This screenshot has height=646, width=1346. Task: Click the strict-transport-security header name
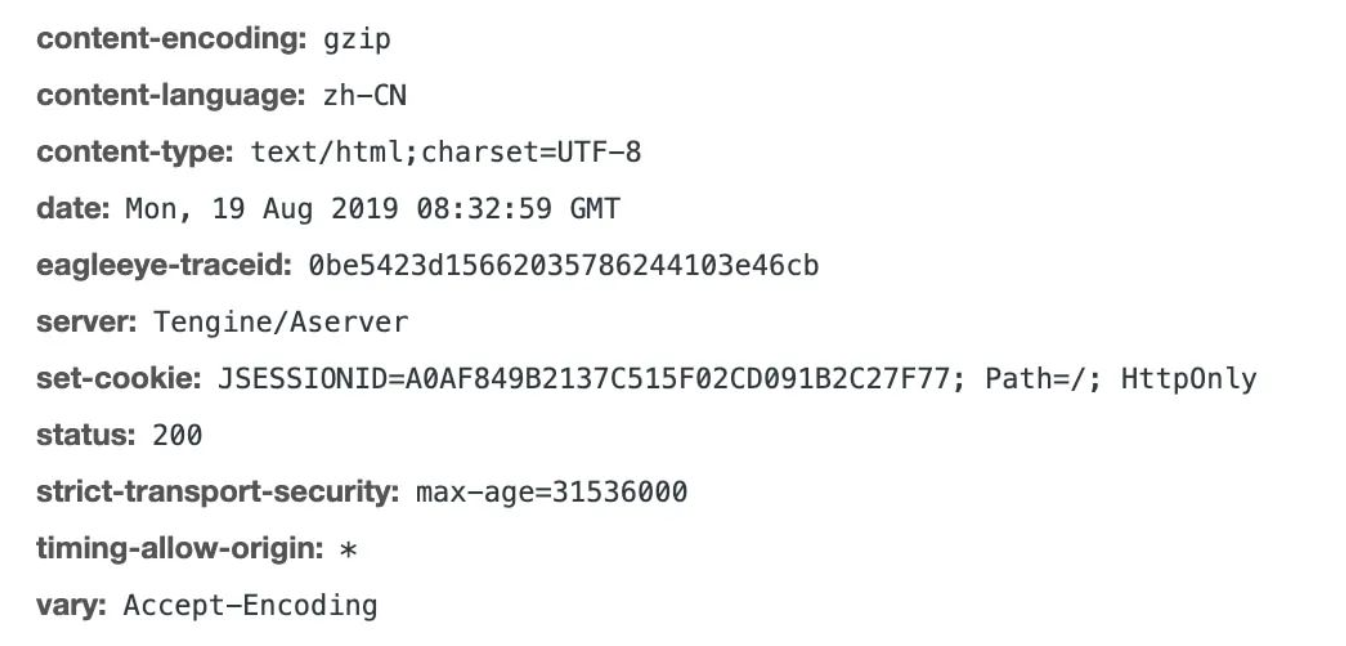217,492
